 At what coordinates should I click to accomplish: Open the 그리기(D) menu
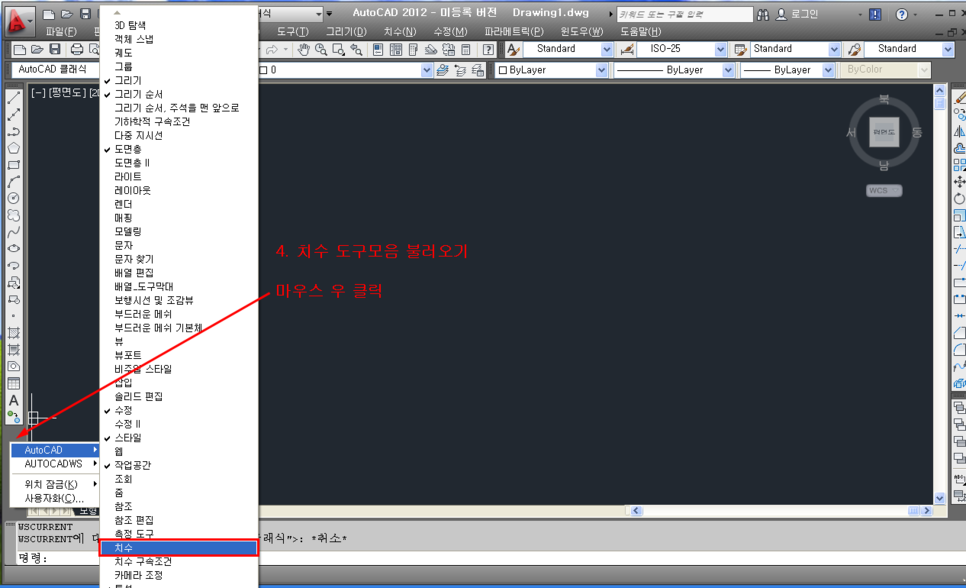[346, 31]
